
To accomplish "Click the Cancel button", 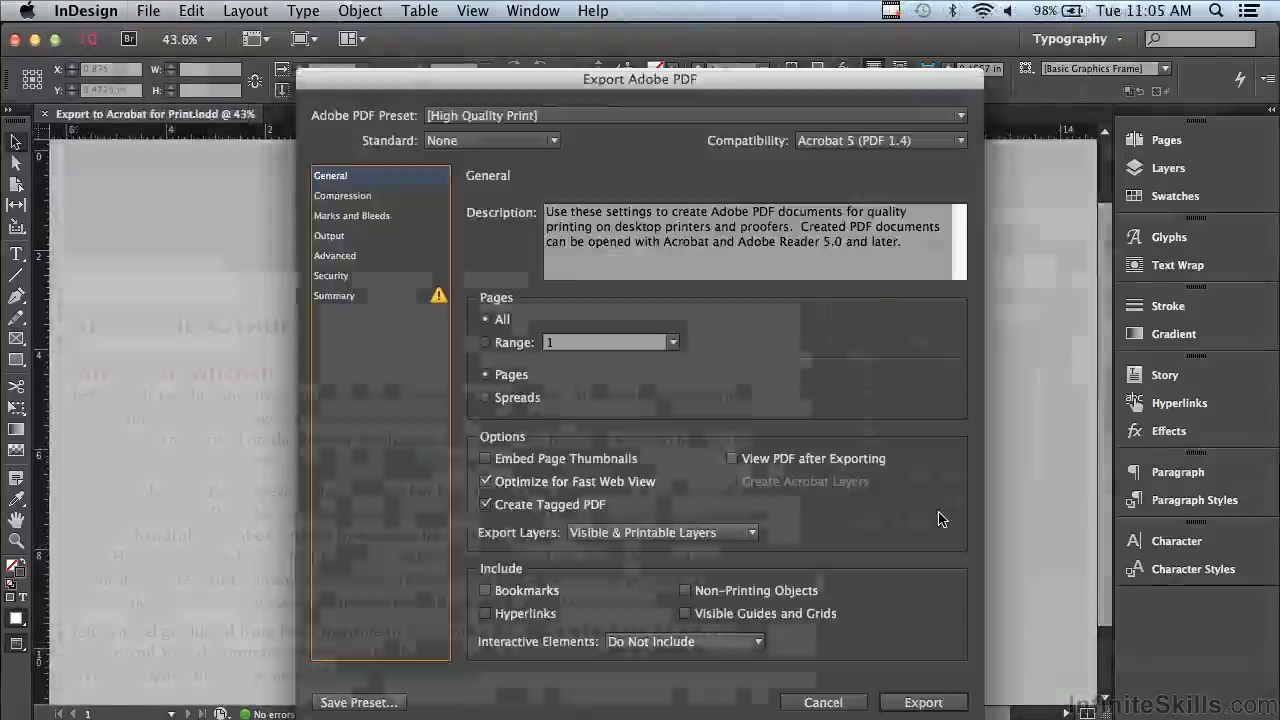I will [823, 702].
